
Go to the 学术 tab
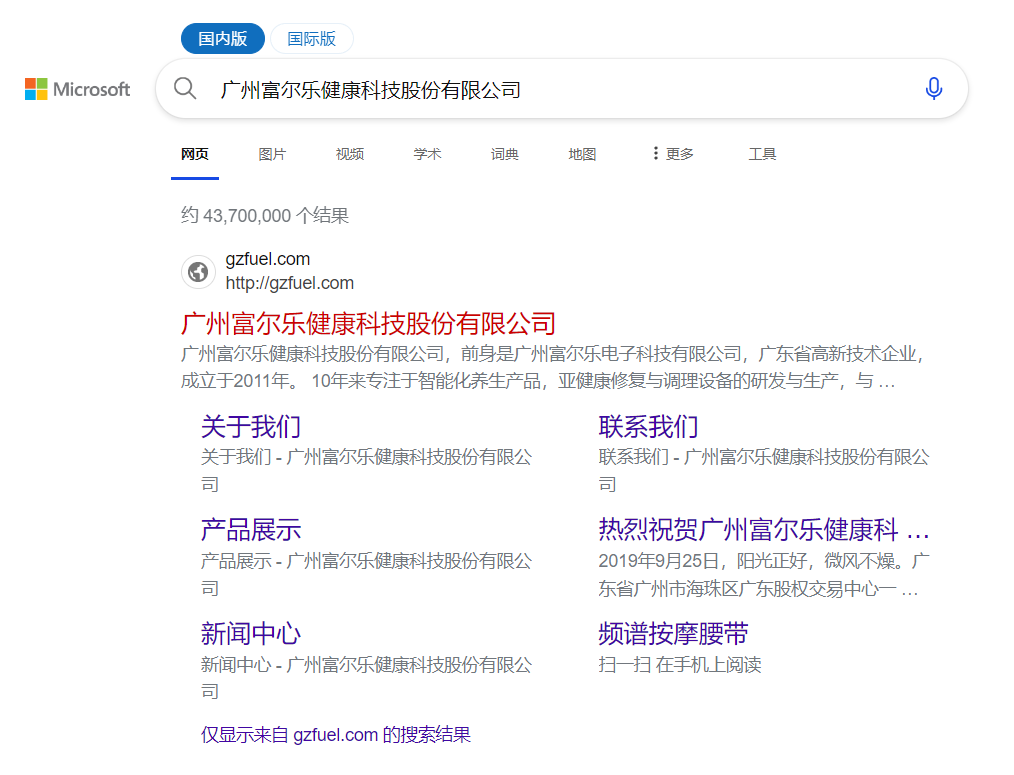click(427, 154)
